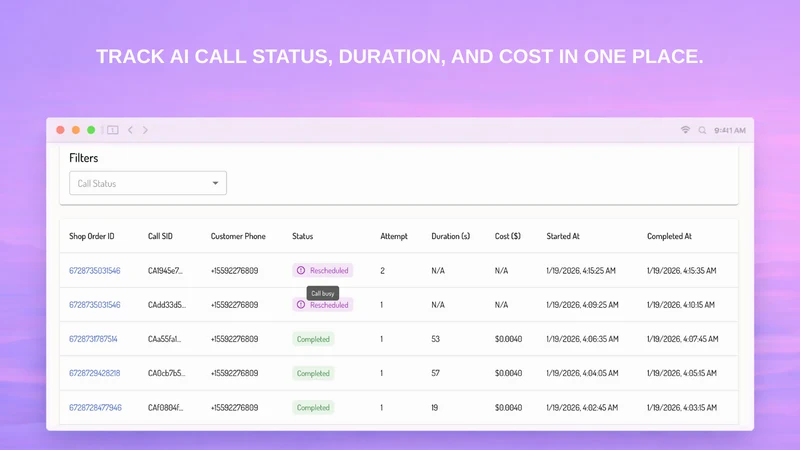Click Rescheduled badge for attempt 2 row
The height and width of the screenshot is (450, 800).
point(322,270)
